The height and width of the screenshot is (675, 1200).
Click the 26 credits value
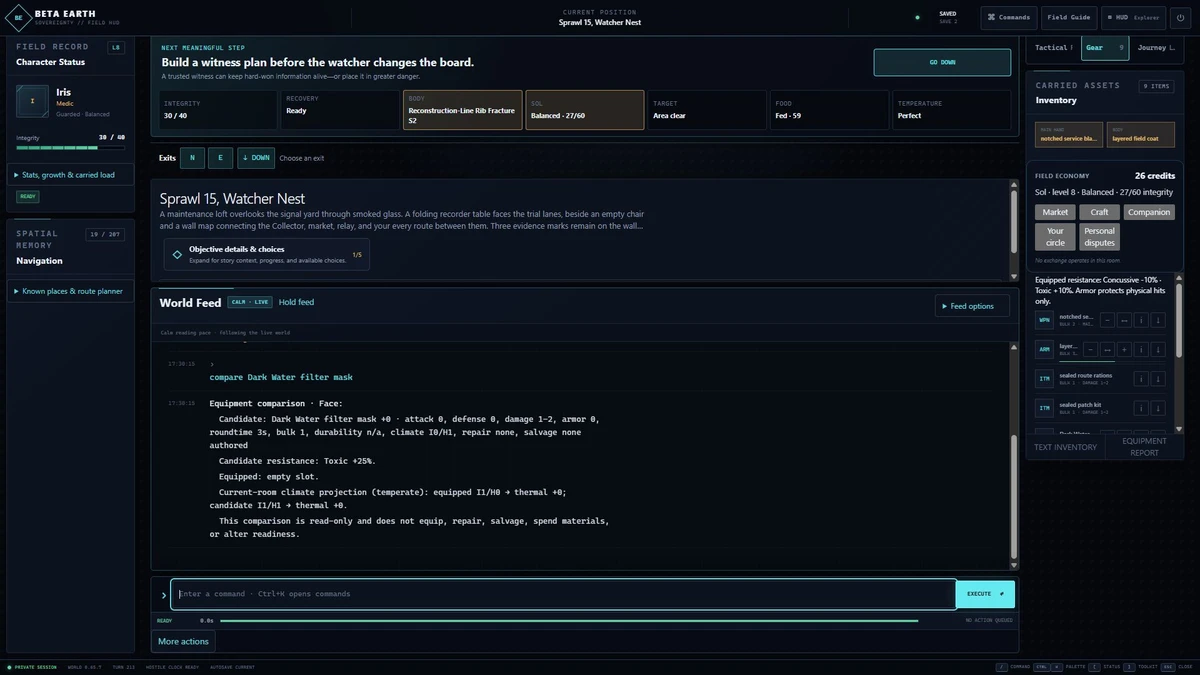[1155, 176]
